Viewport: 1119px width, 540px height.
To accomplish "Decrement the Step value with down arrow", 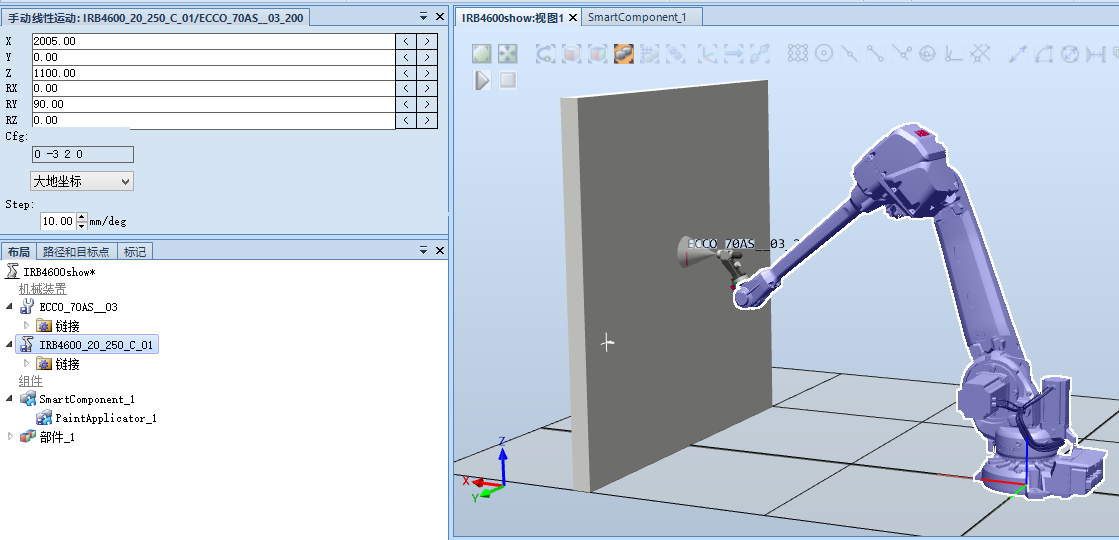I will [x=81, y=225].
